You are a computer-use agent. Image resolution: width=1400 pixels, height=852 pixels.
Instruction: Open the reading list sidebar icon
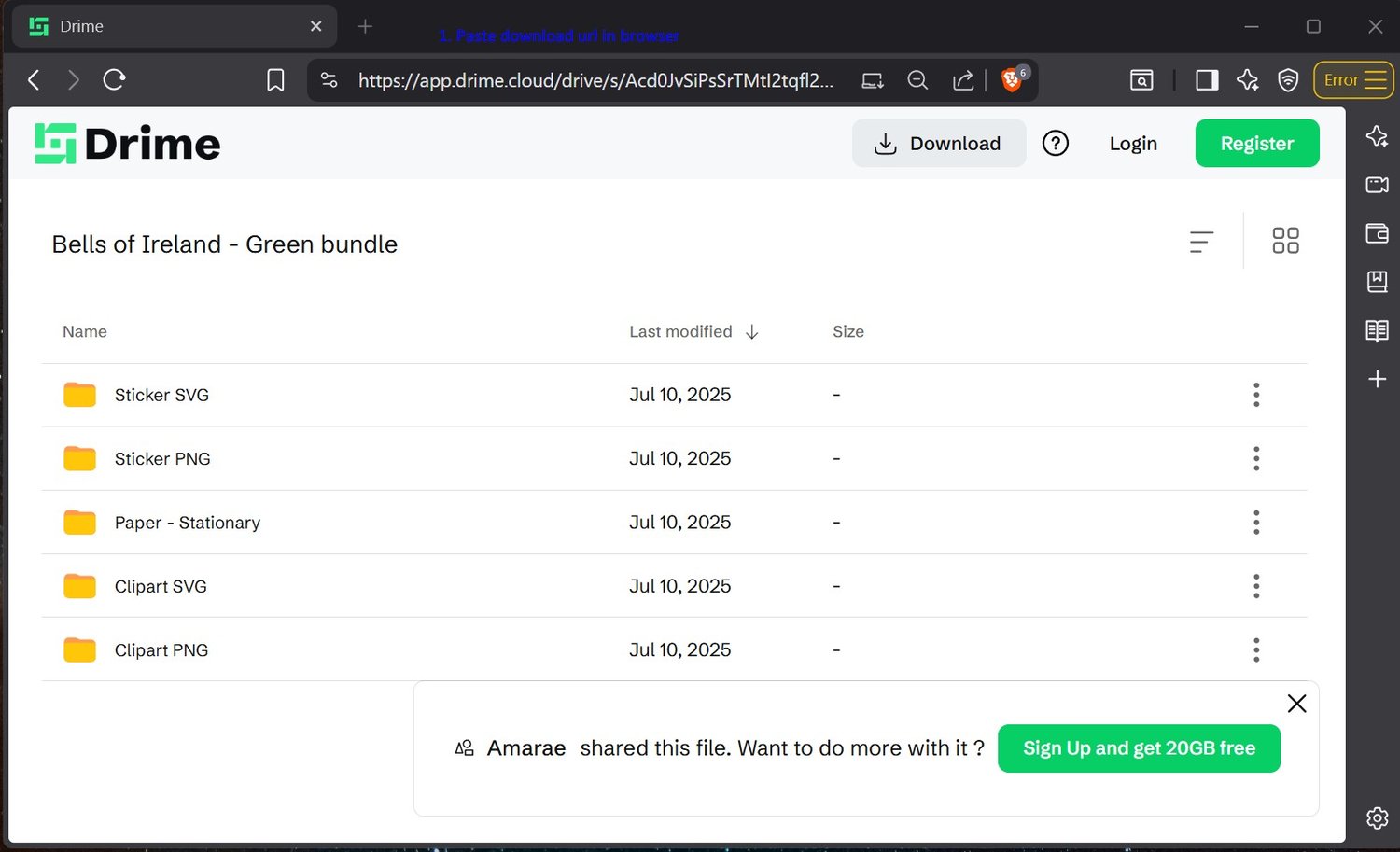[1377, 330]
